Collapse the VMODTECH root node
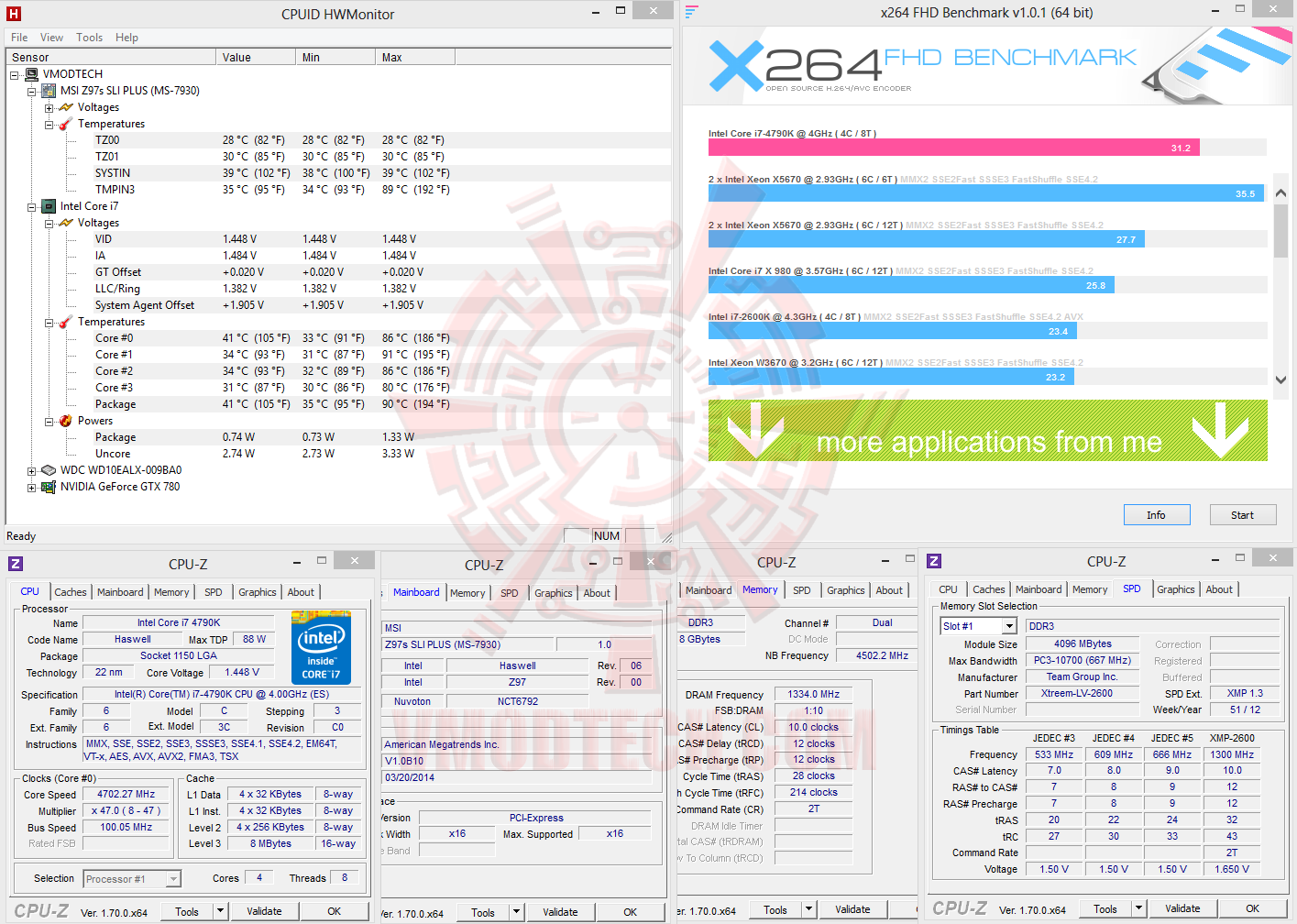 [15, 74]
